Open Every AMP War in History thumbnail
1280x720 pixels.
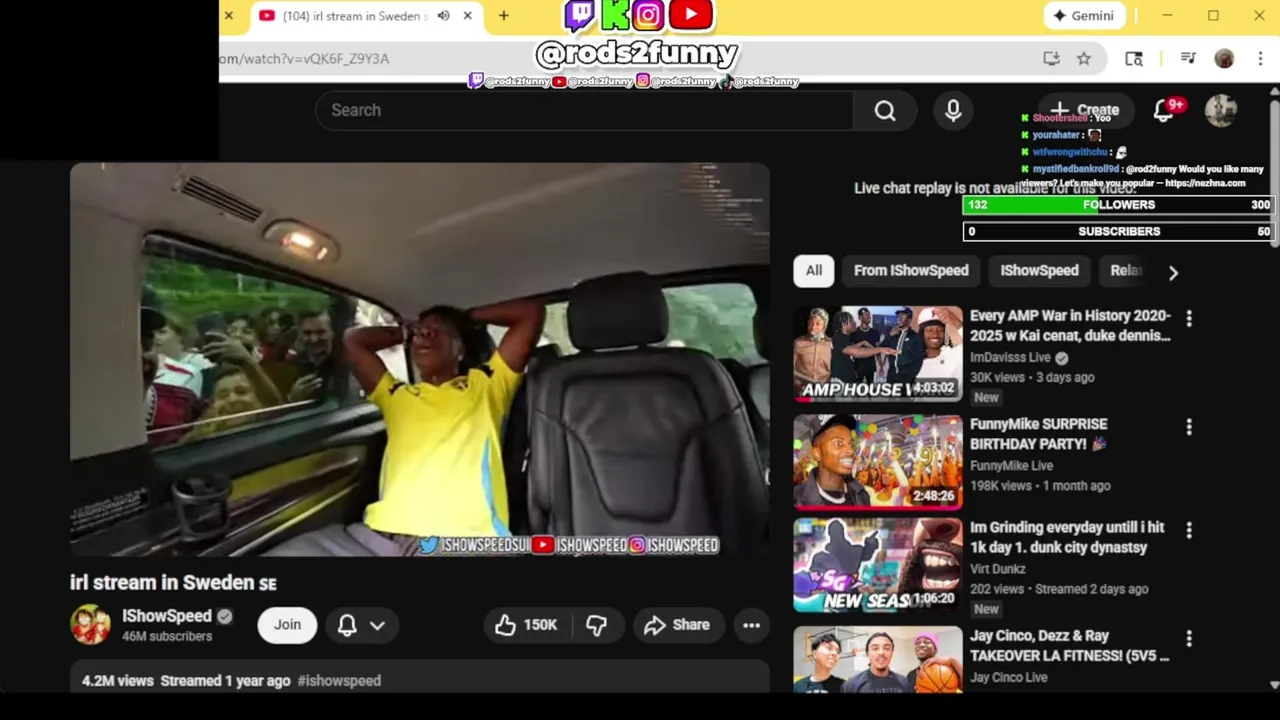coord(878,353)
